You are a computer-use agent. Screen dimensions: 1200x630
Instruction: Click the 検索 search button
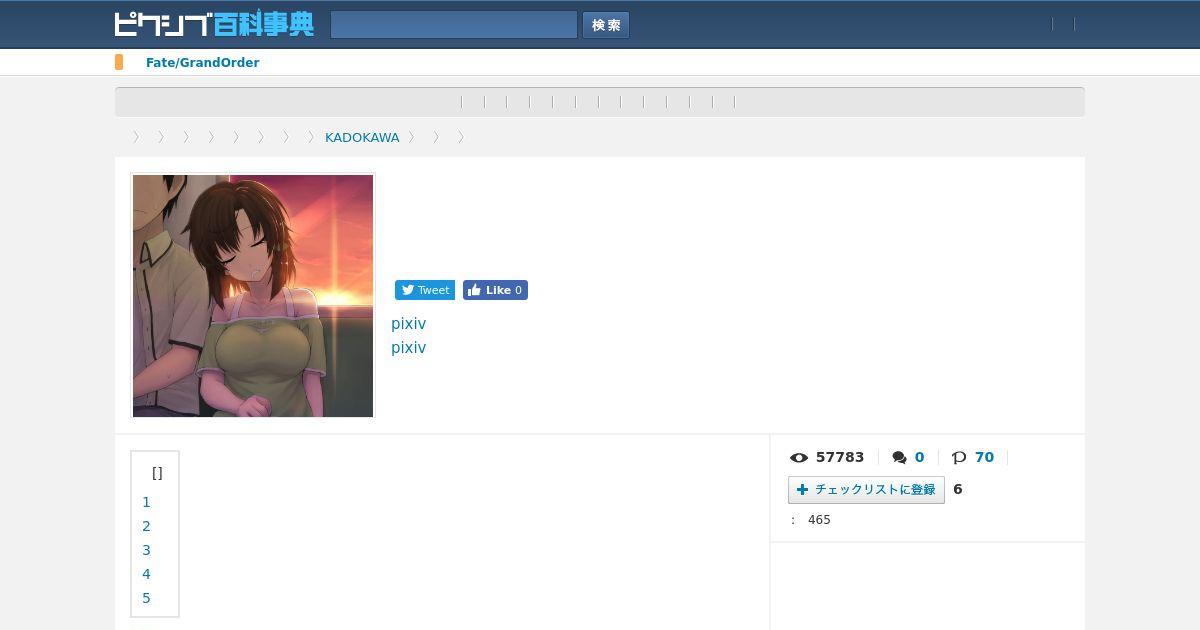point(606,25)
